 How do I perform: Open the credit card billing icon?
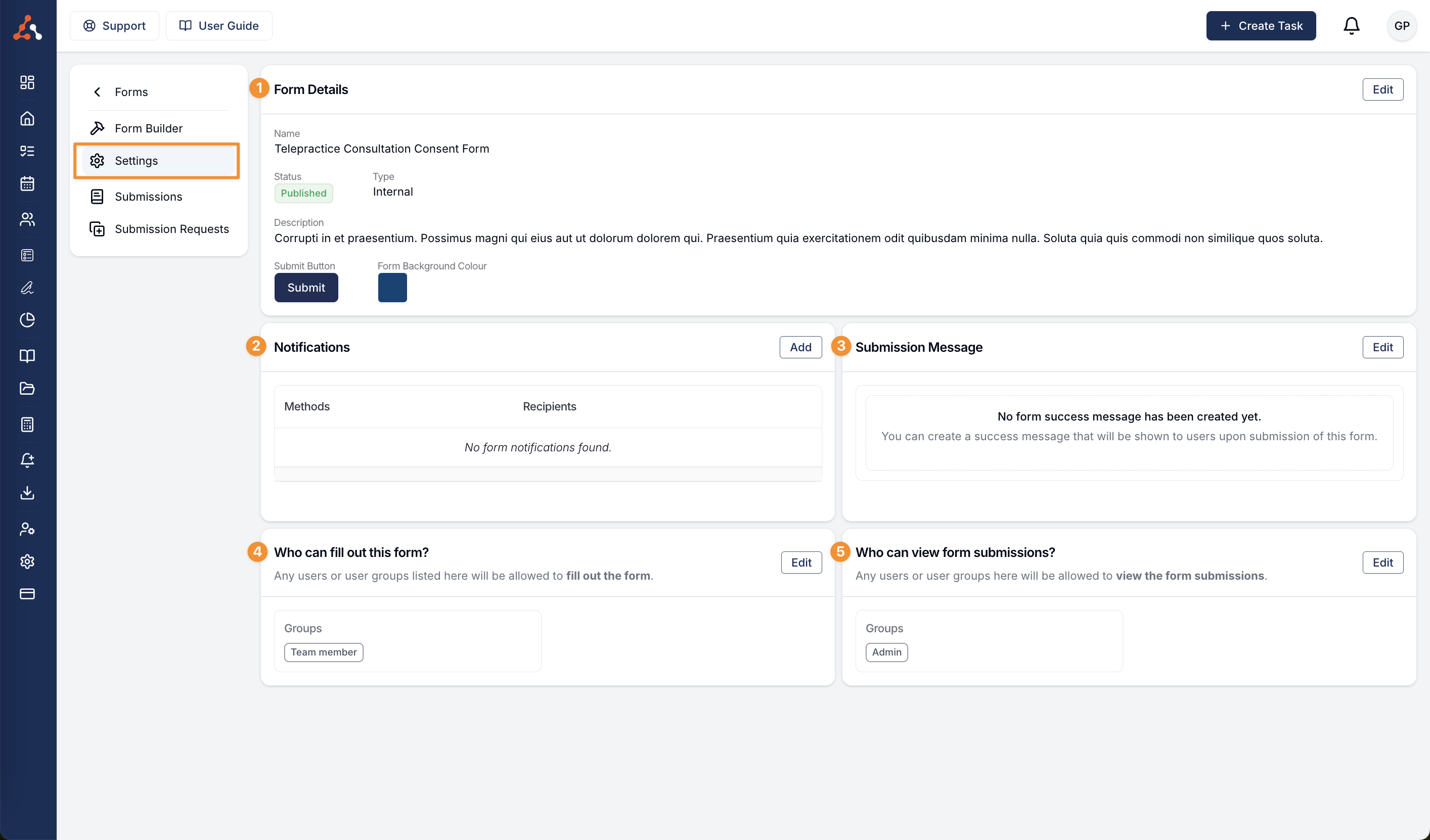point(27,594)
